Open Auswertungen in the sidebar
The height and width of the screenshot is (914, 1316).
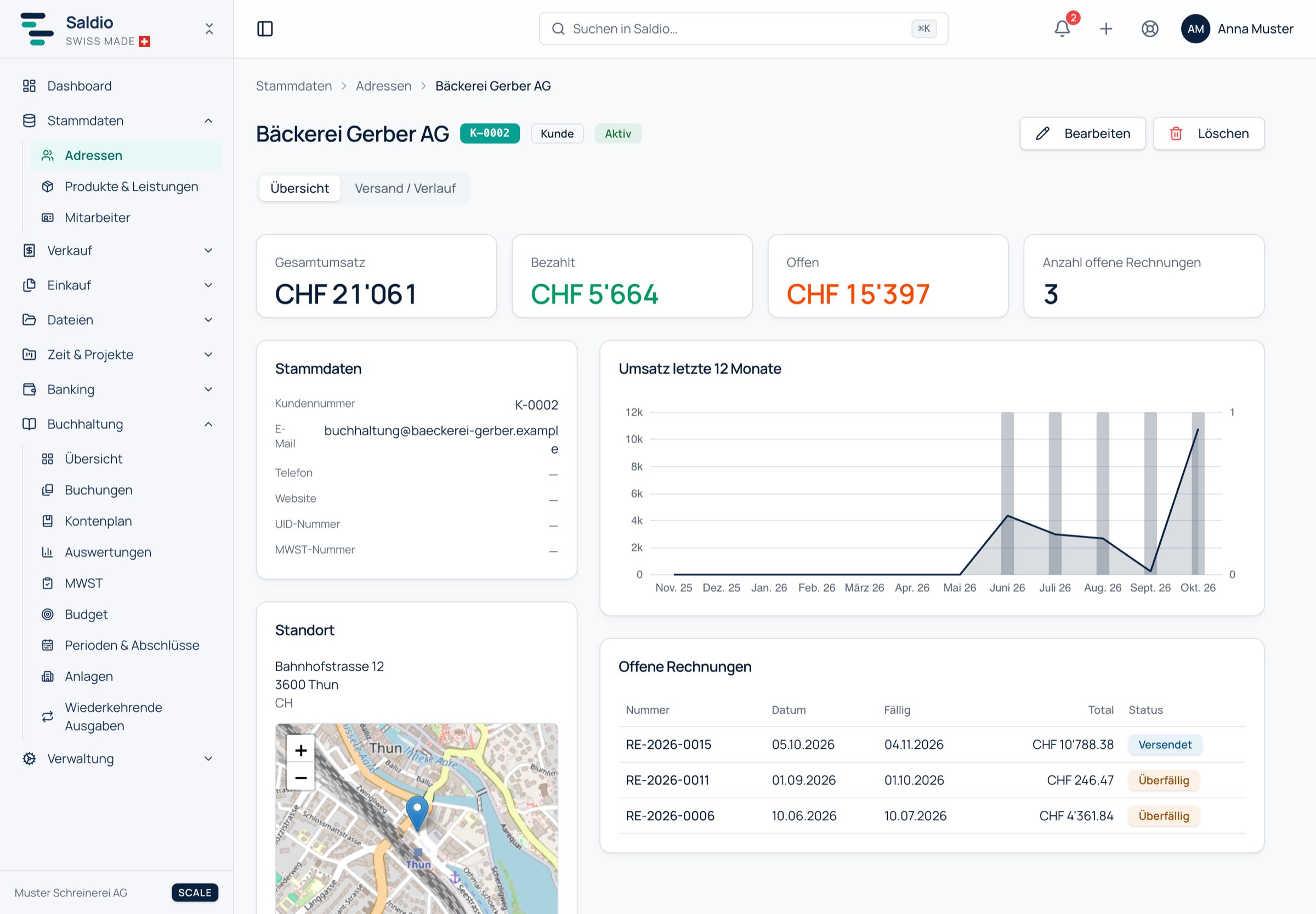tap(126, 552)
